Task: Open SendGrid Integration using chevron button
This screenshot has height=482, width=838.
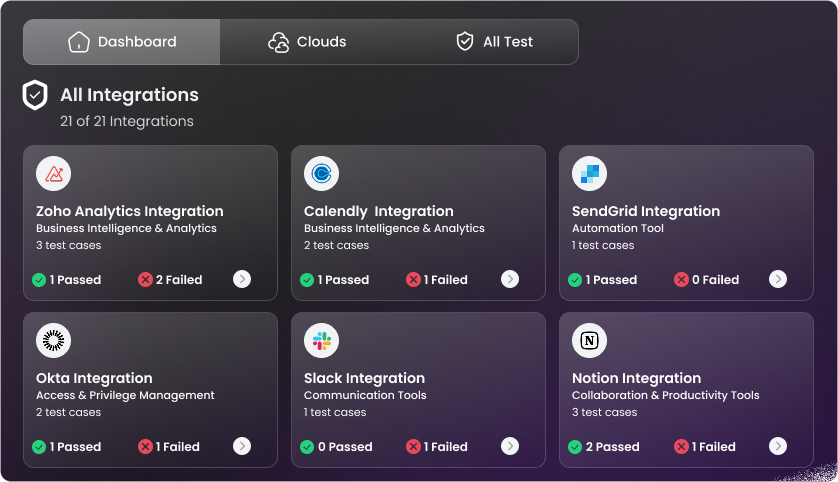Action: [x=778, y=280]
